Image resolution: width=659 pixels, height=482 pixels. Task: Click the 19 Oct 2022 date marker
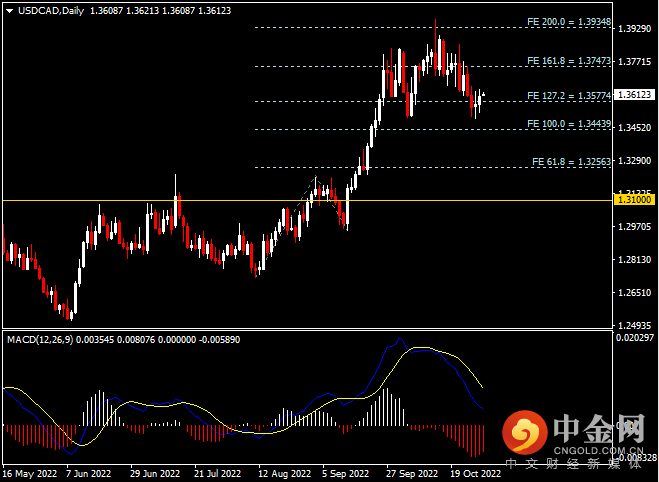(476, 474)
